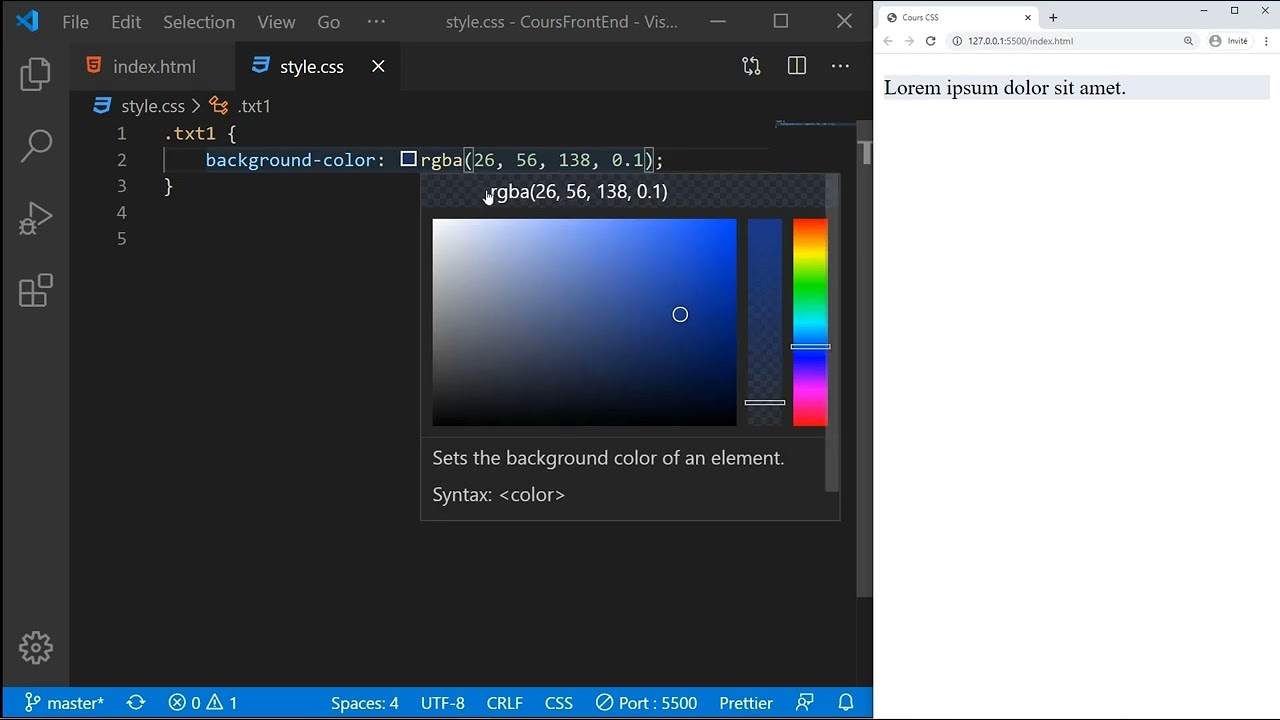The image size is (1280, 720).
Task: Open the Edit menu
Action: click(126, 22)
